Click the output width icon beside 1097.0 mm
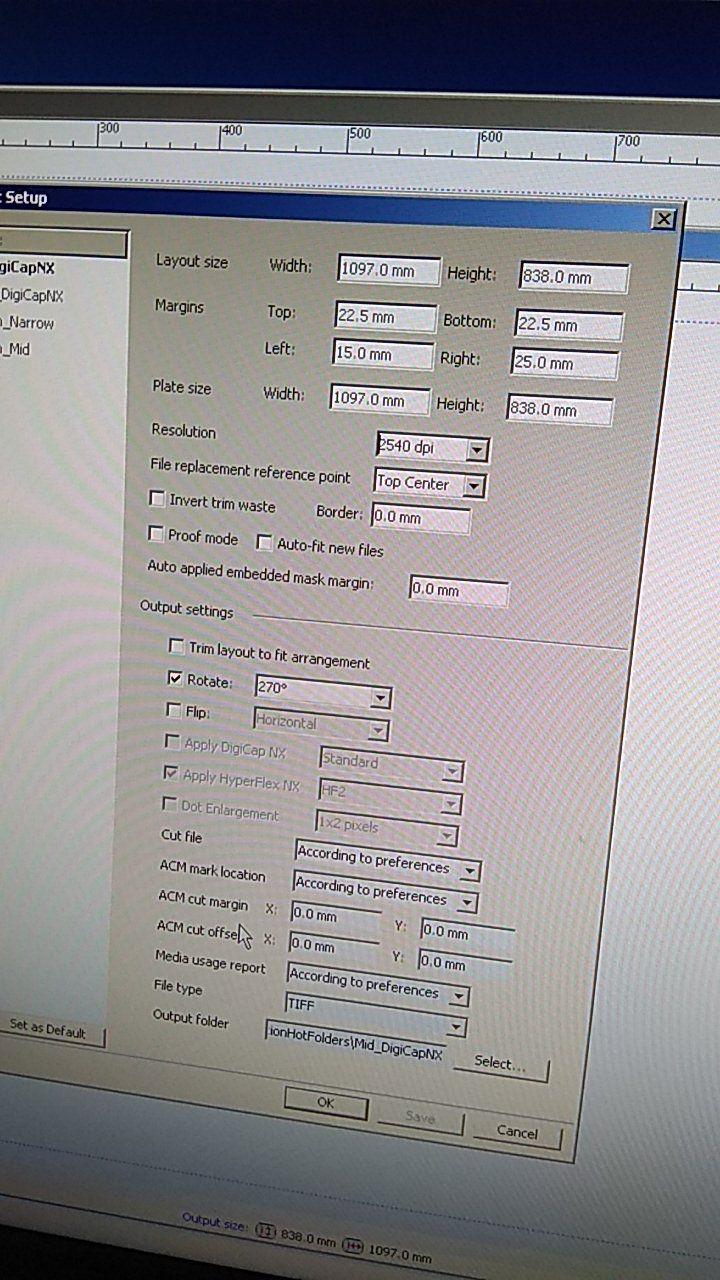The width and height of the screenshot is (720, 1280). (353, 1245)
